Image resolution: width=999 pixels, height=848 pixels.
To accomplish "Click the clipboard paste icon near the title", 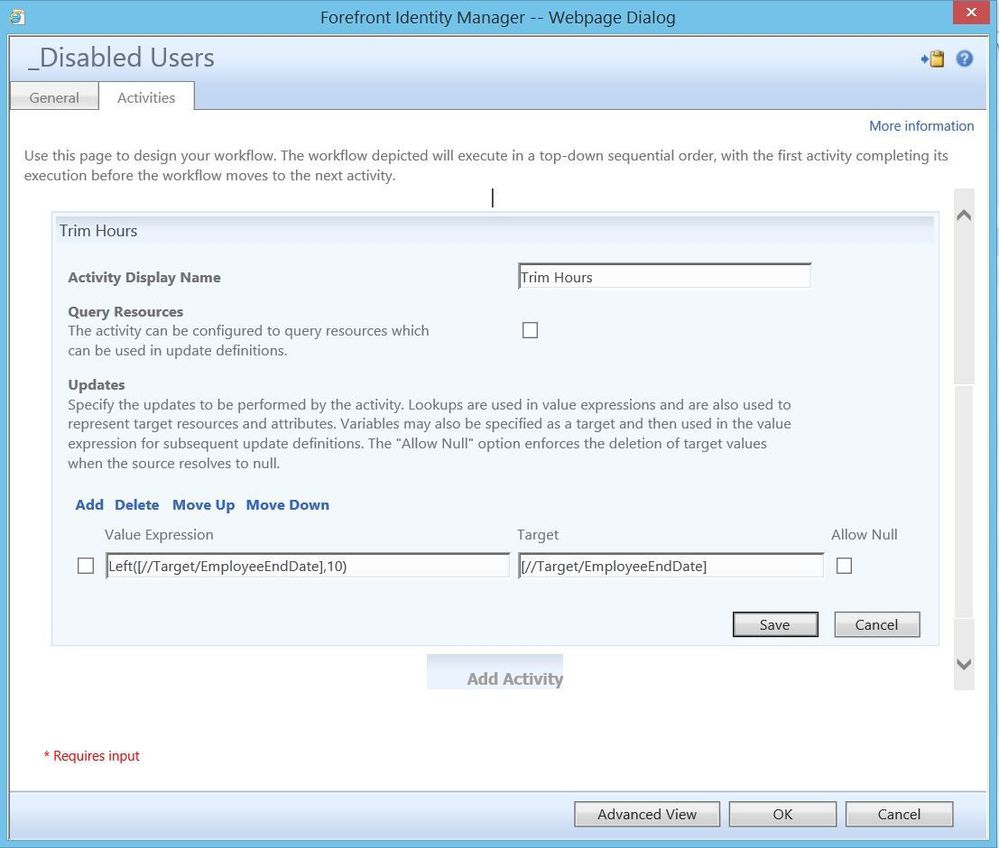I will pyautogui.click(x=933, y=59).
